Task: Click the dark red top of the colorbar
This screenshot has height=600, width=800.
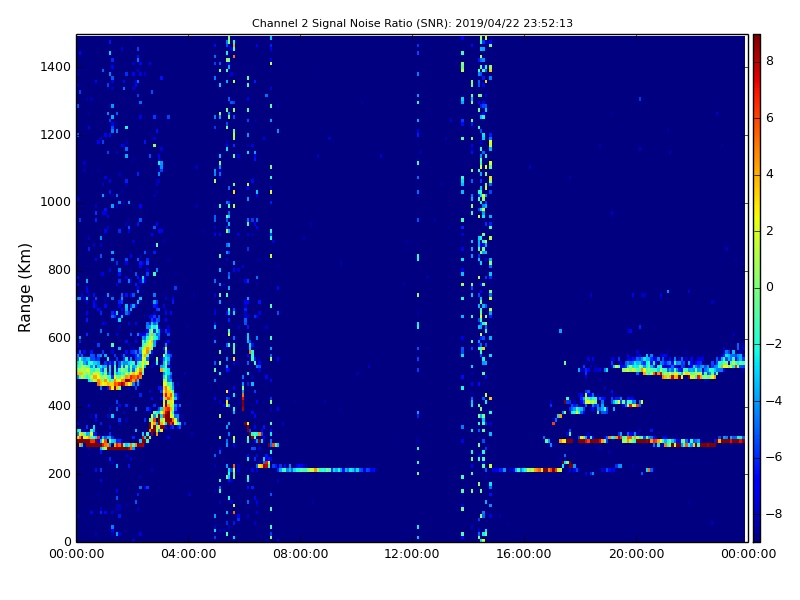Action: pyautogui.click(x=757, y=43)
